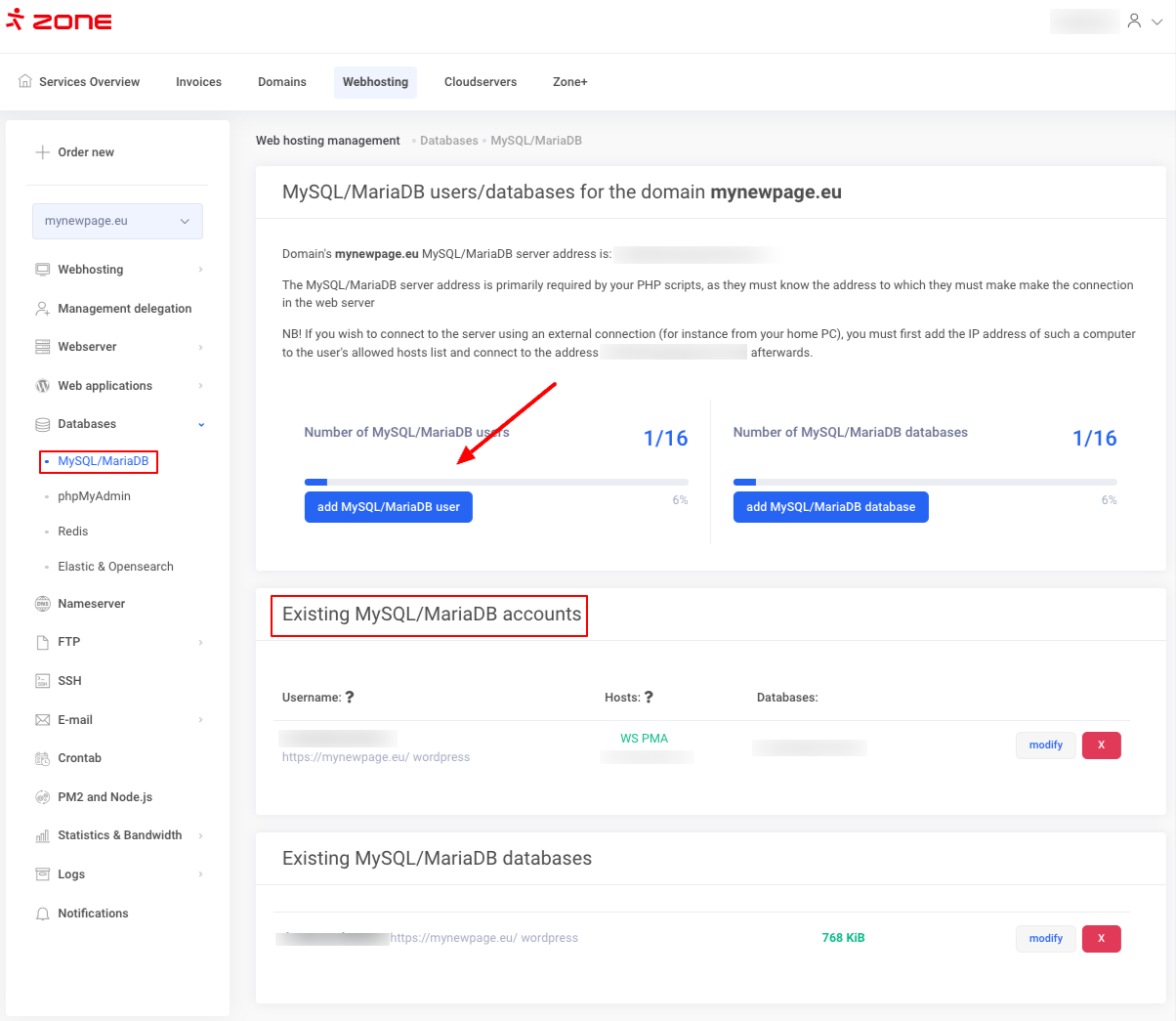The width and height of the screenshot is (1176, 1021).
Task: Click the WordPress Web applications icon
Action: point(42,386)
